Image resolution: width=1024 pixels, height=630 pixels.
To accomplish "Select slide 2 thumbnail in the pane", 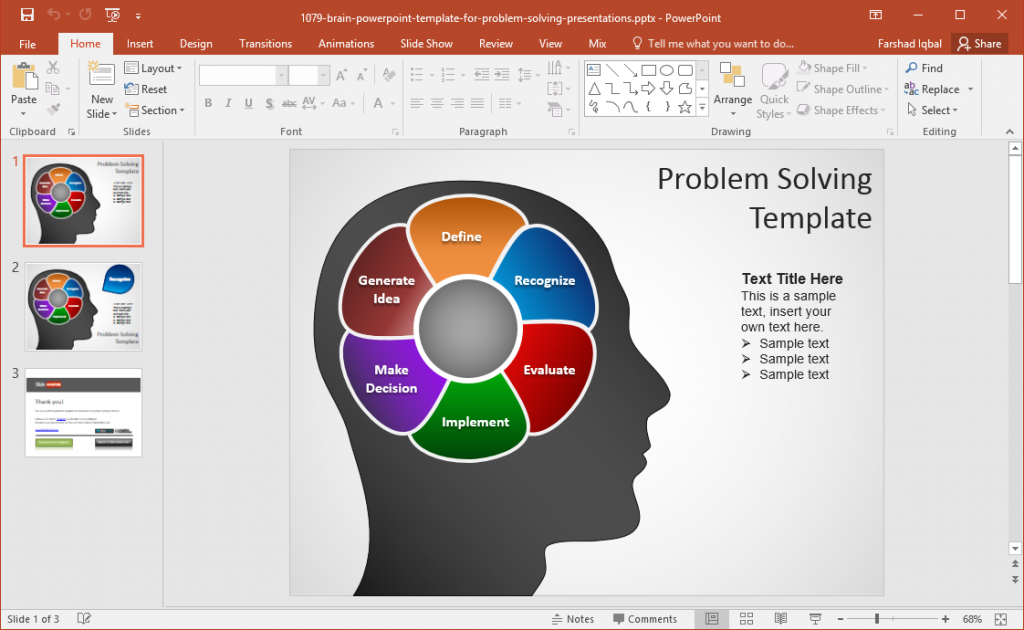I will (x=83, y=305).
